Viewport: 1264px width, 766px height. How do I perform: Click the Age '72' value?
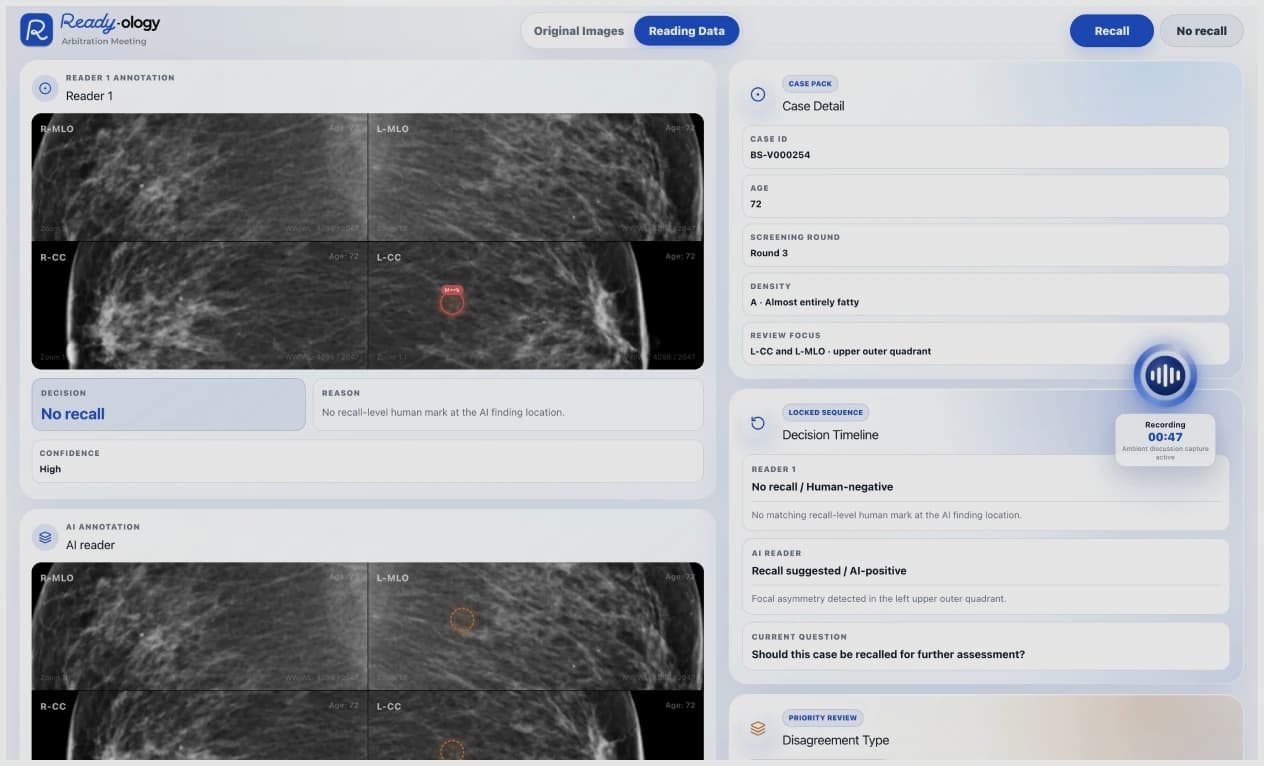click(x=756, y=204)
